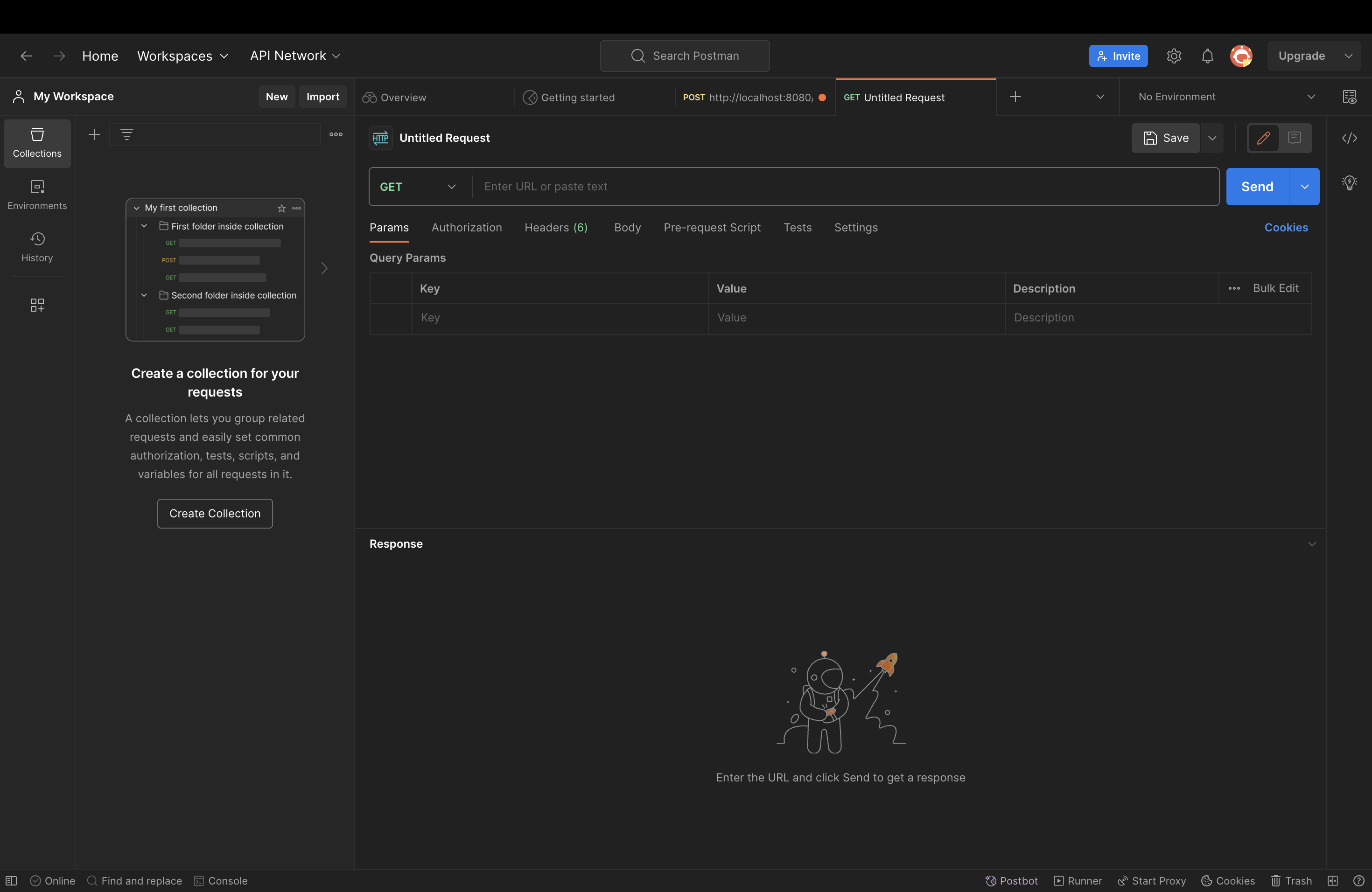Open the Save options dropdown arrow
This screenshot has height=892, width=1372.
(1212, 138)
